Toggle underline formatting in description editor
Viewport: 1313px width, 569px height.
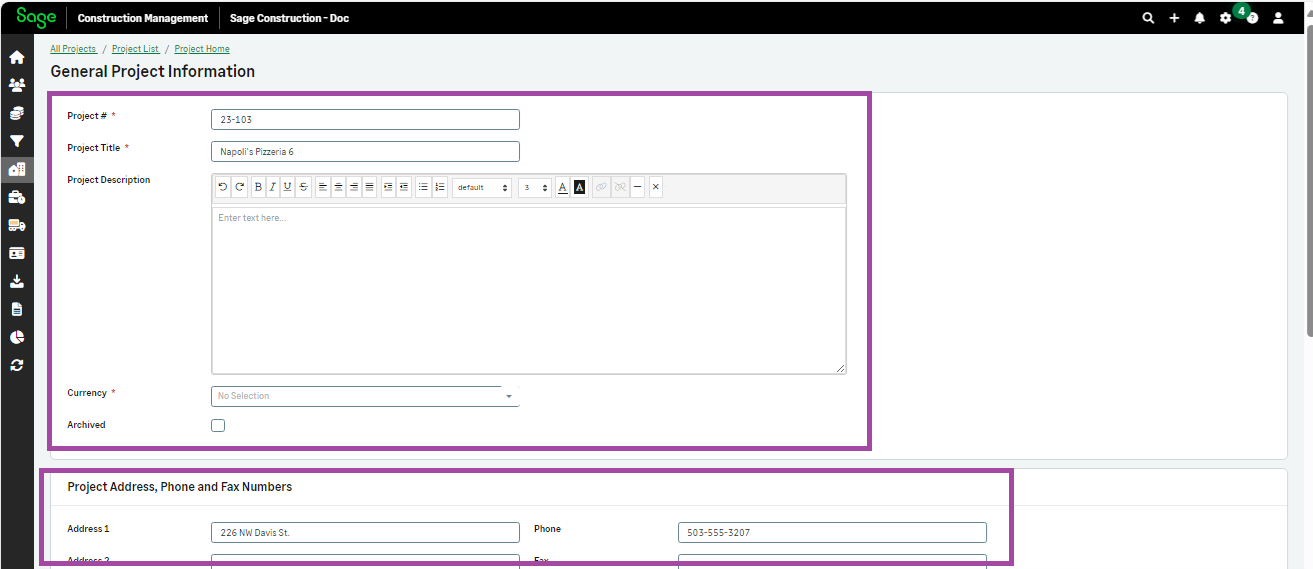(x=288, y=187)
